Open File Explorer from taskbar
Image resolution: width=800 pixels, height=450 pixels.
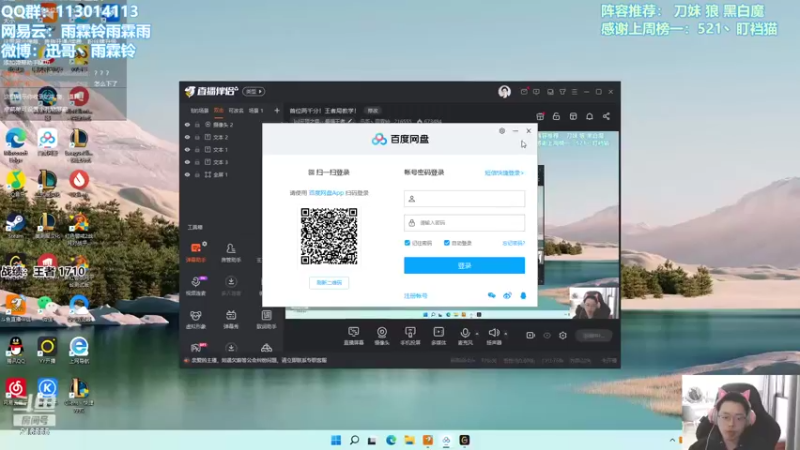[x=409, y=440]
